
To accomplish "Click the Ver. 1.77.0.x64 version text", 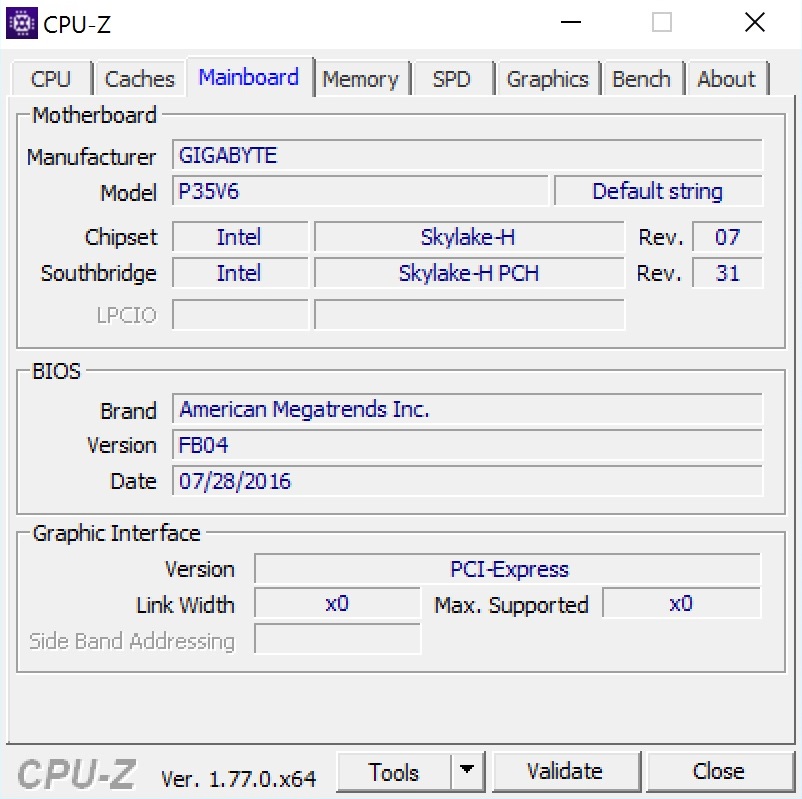I will coord(238,779).
